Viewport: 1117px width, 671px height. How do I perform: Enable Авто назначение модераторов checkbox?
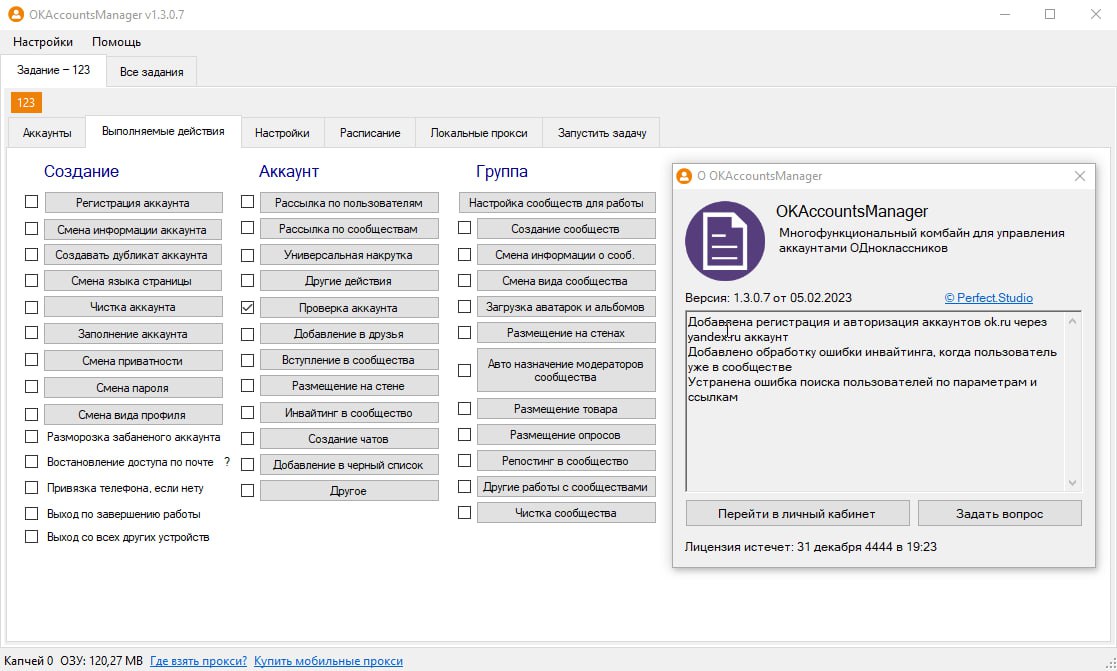pos(464,370)
